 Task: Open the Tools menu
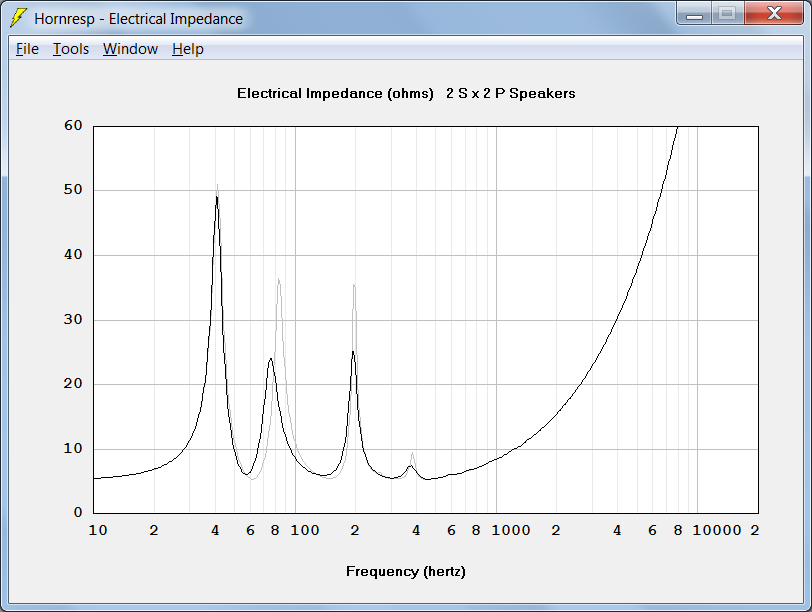click(x=71, y=49)
